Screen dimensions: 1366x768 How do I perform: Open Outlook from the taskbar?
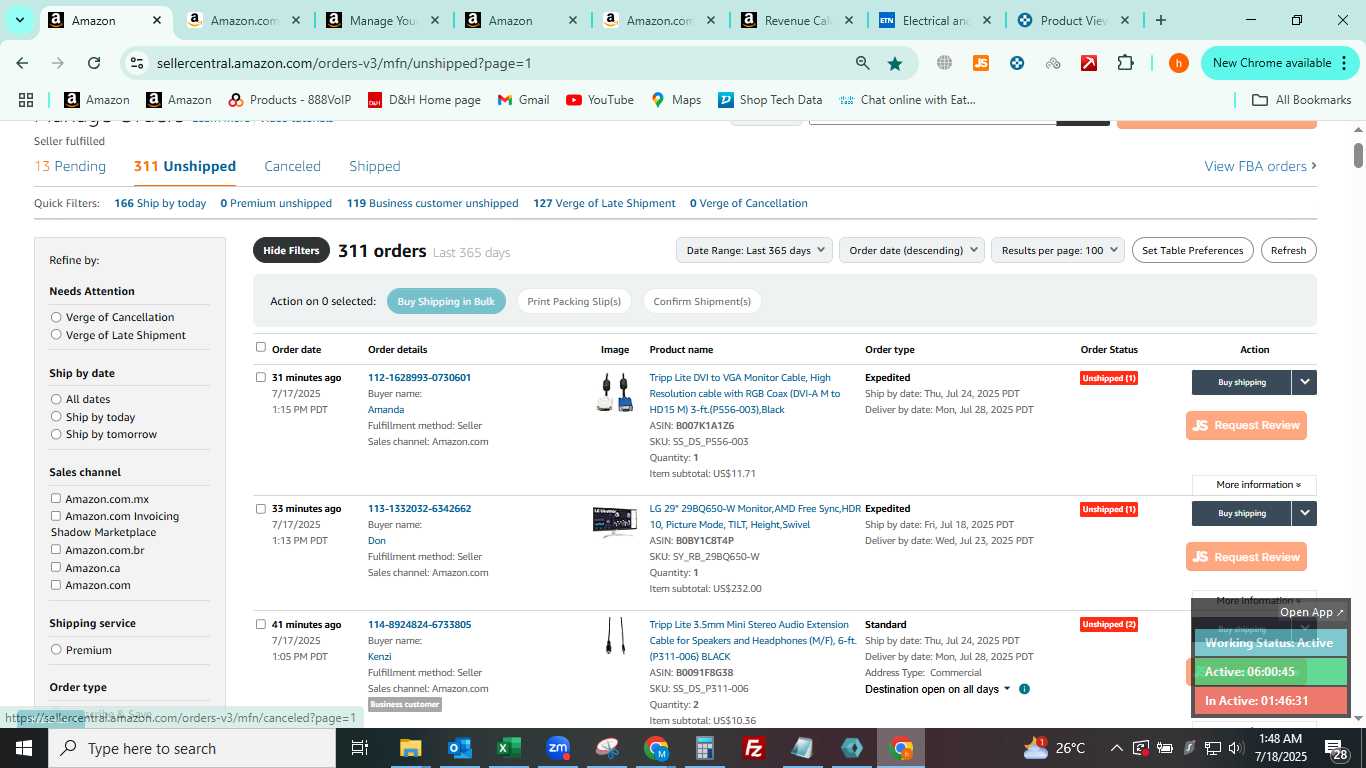click(460, 748)
